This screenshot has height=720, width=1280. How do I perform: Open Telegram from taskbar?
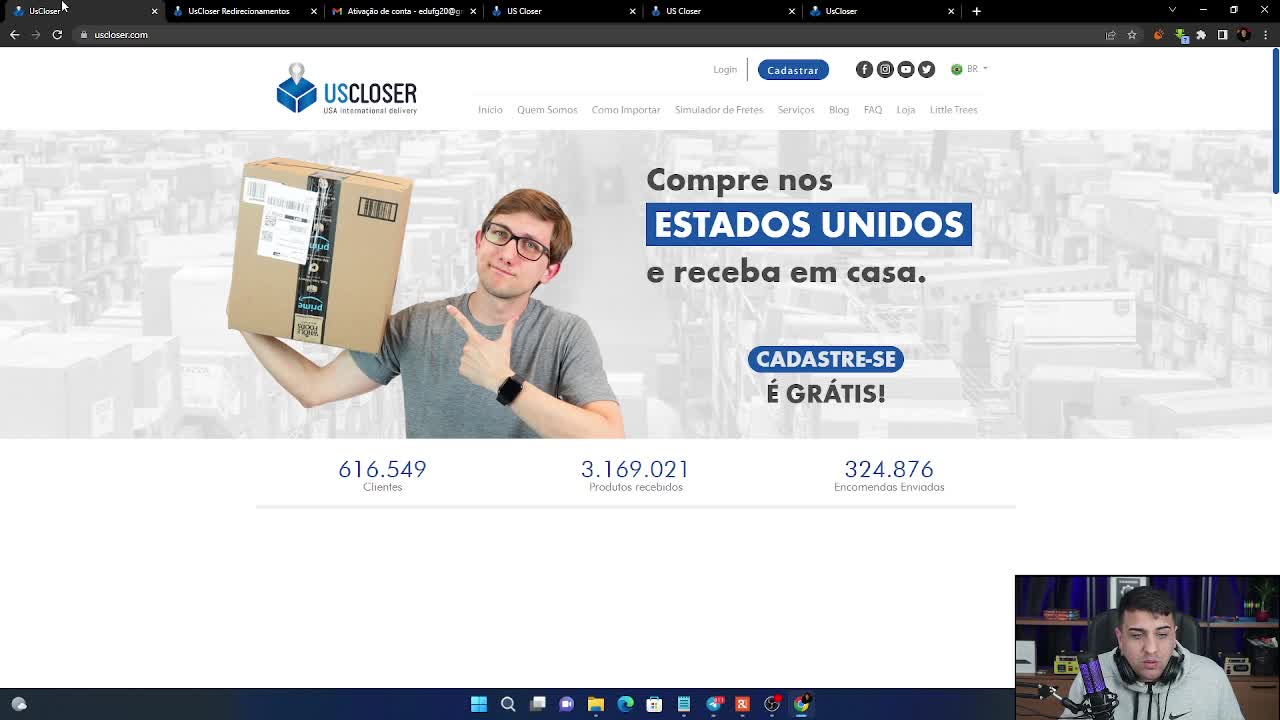(713, 704)
